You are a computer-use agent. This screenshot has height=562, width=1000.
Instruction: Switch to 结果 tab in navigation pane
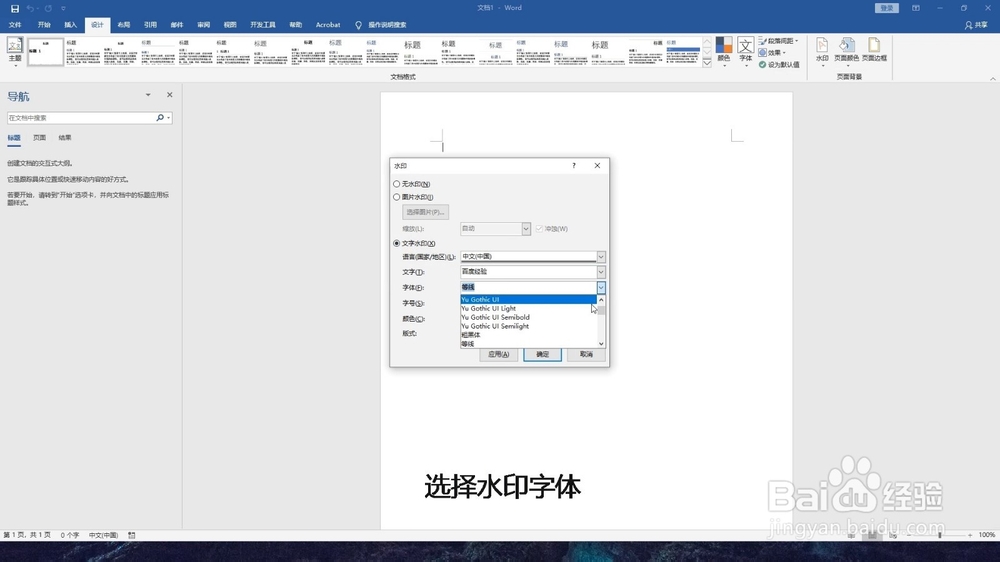[65, 138]
